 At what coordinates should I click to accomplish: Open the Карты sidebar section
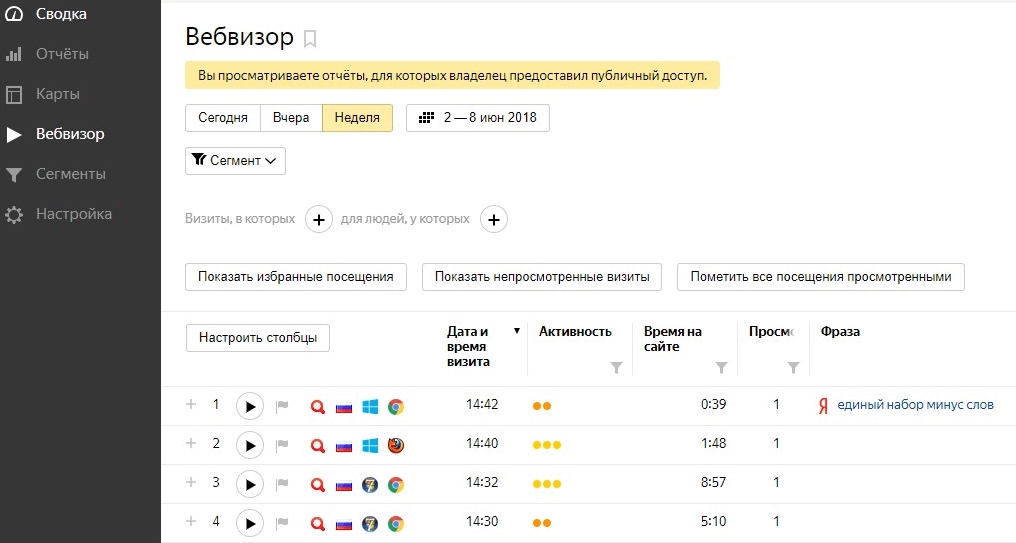pyautogui.click(x=58, y=94)
